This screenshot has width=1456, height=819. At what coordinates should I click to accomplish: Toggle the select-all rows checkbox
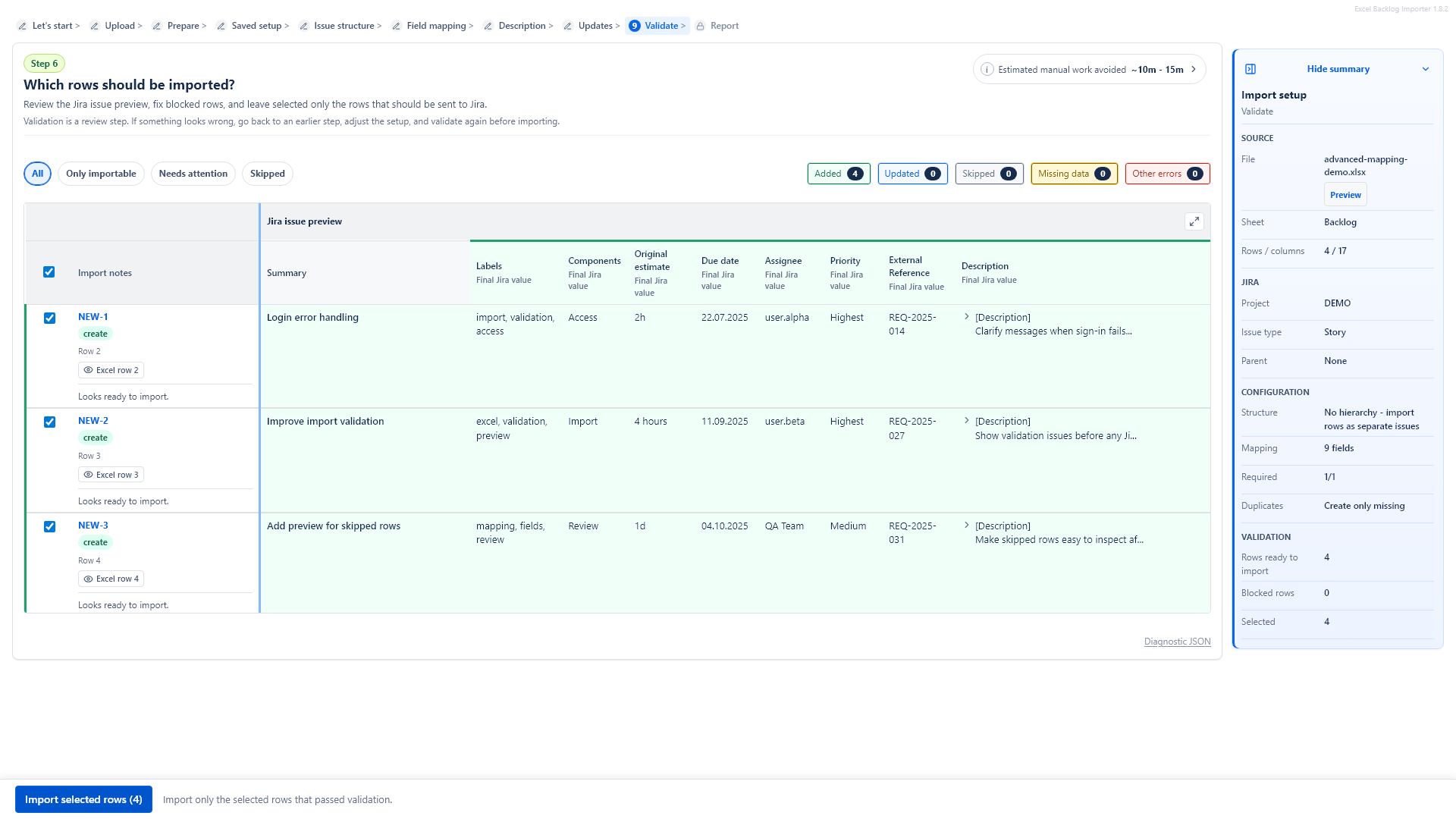point(49,272)
